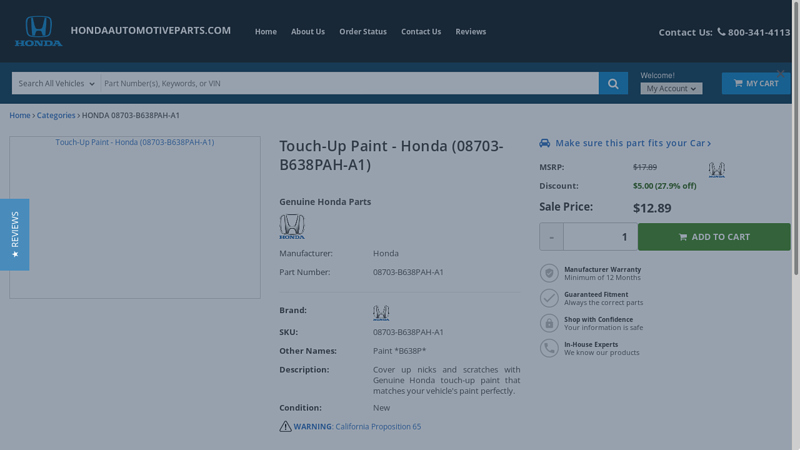Click the quantity input field showing 1
The height and width of the screenshot is (450, 800).
click(601, 237)
